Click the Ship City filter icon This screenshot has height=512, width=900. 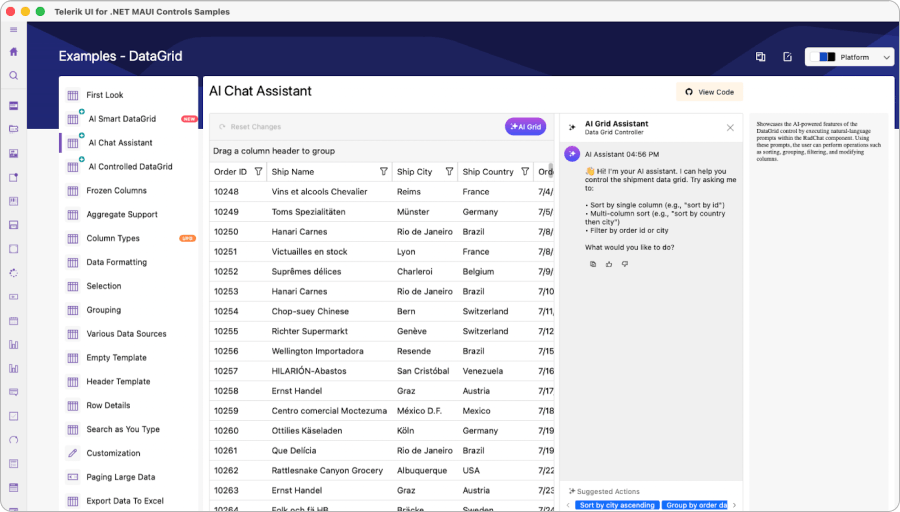tap(449, 172)
